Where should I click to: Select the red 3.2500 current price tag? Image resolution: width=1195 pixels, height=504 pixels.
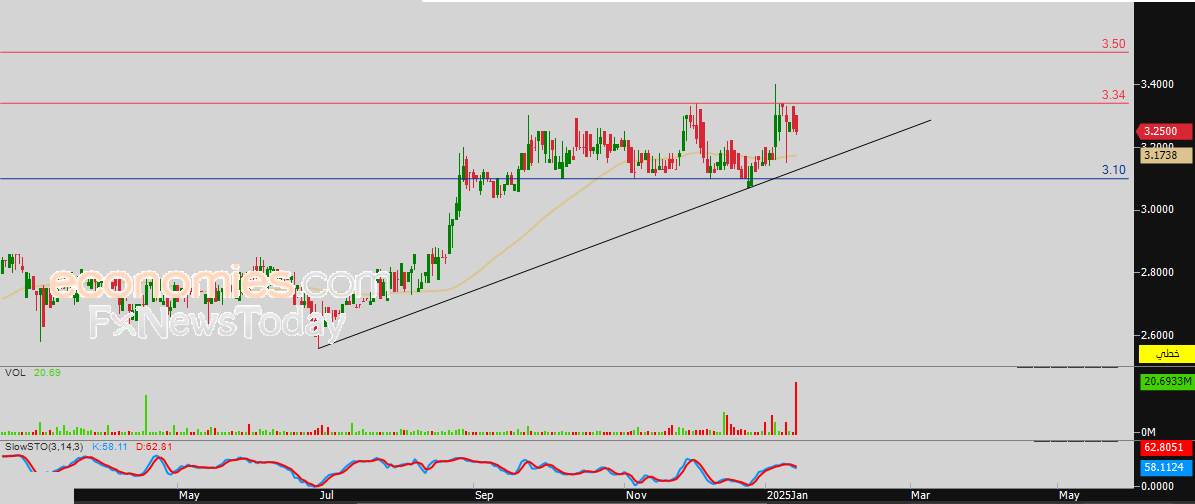(1163, 131)
